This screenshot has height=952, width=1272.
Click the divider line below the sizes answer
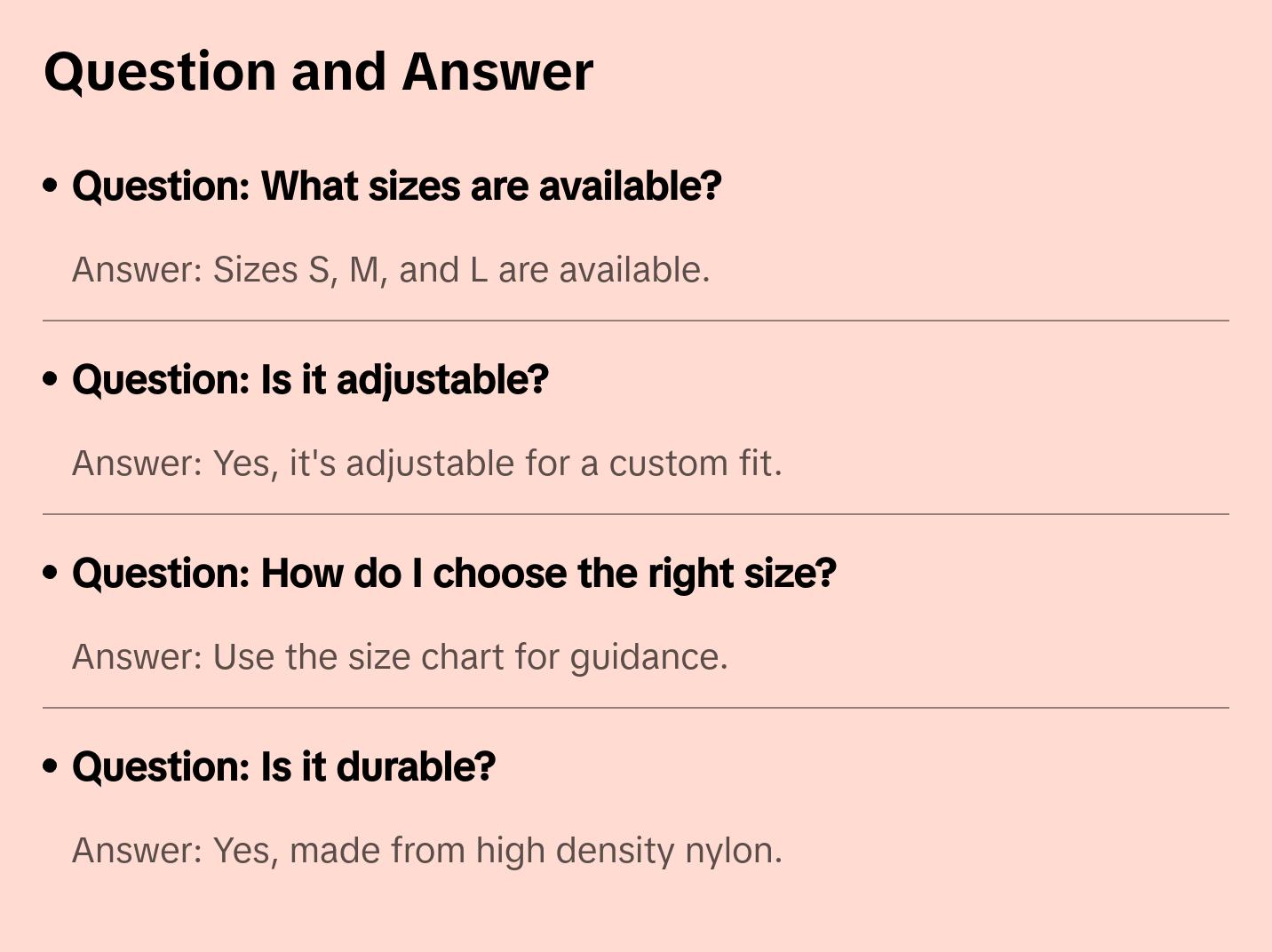tap(636, 321)
